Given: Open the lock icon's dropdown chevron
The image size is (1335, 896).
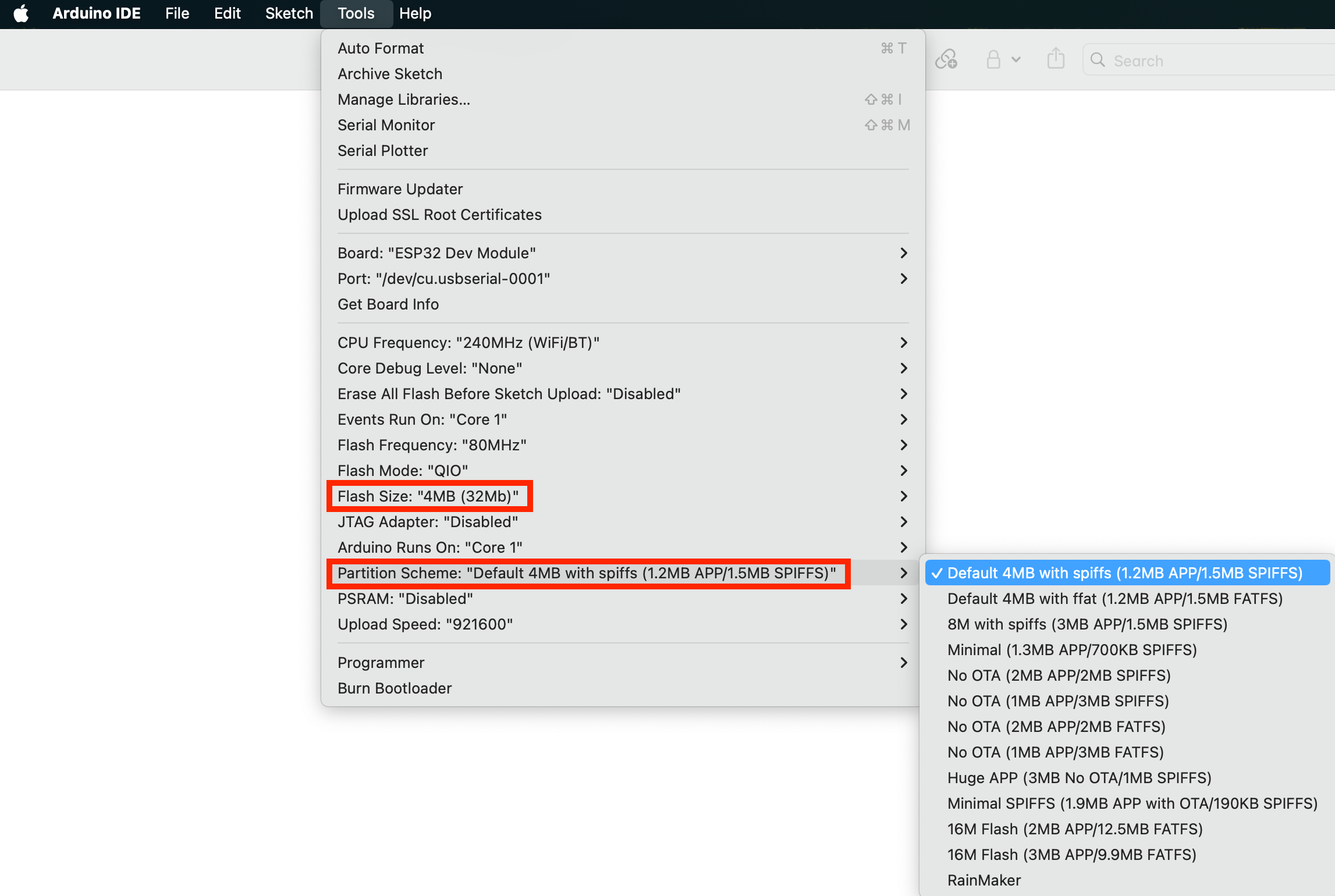Looking at the screenshot, I should [1016, 59].
